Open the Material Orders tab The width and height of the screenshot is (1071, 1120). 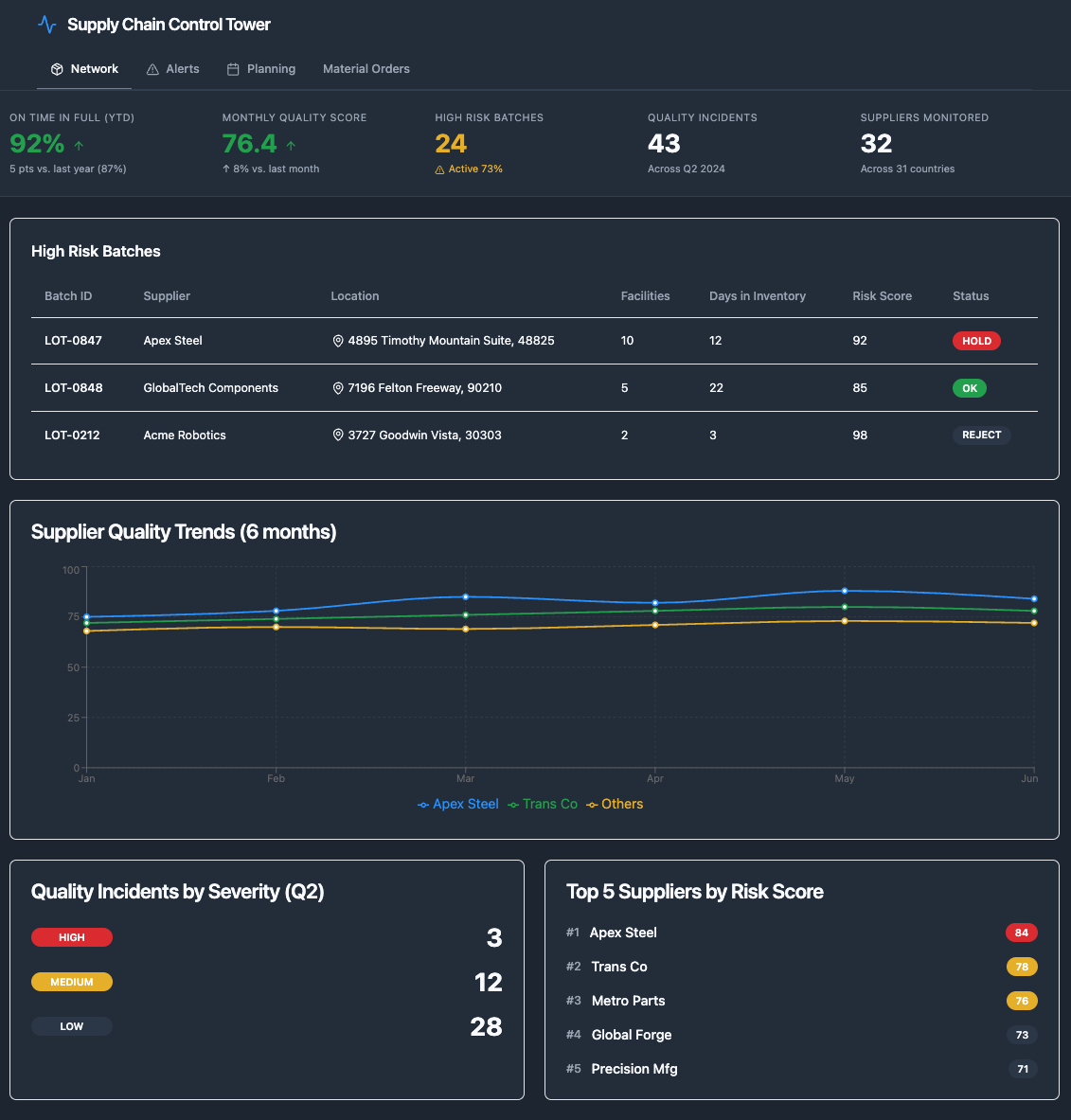coord(366,69)
